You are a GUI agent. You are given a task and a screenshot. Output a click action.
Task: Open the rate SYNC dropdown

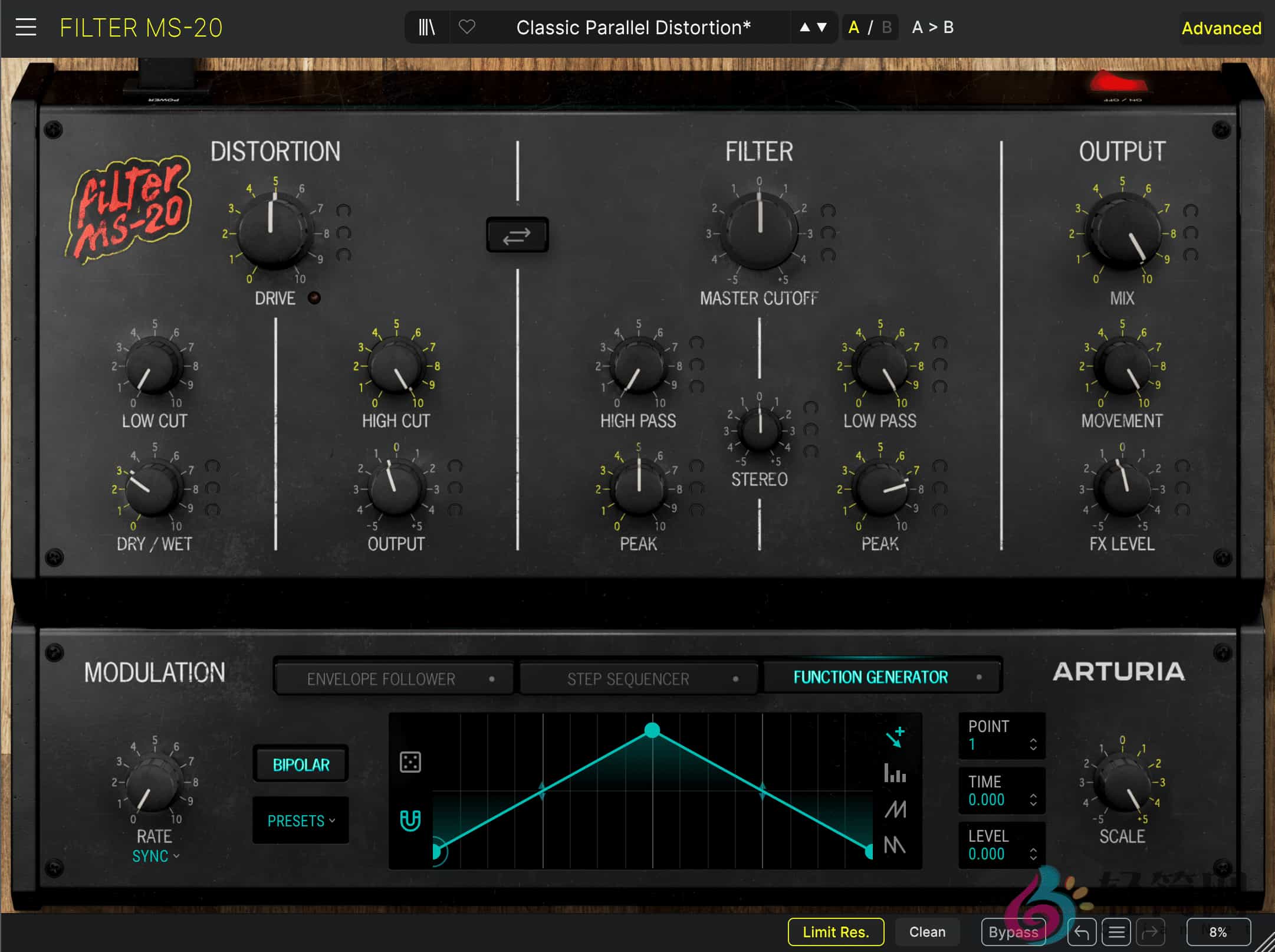pyautogui.click(x=155, y=856)
